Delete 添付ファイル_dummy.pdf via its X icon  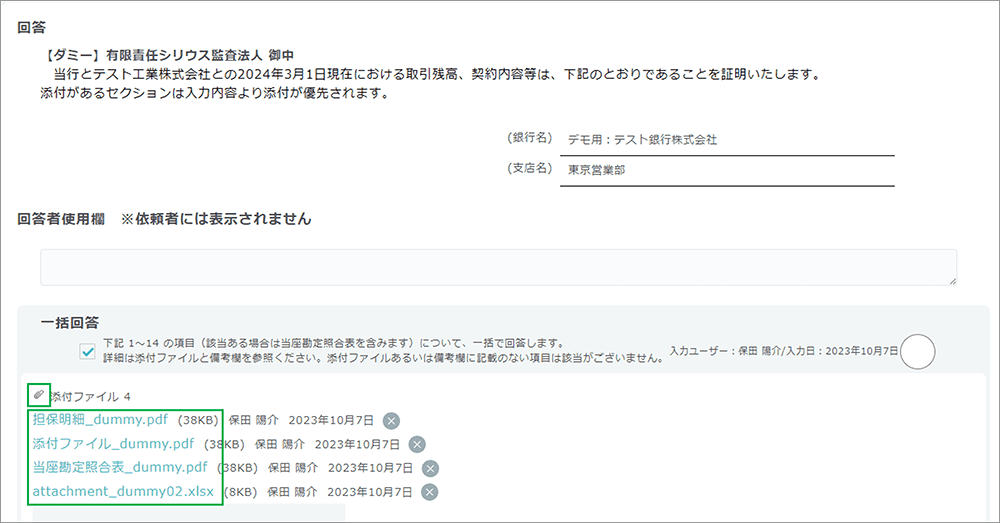(x=417, y=444)
